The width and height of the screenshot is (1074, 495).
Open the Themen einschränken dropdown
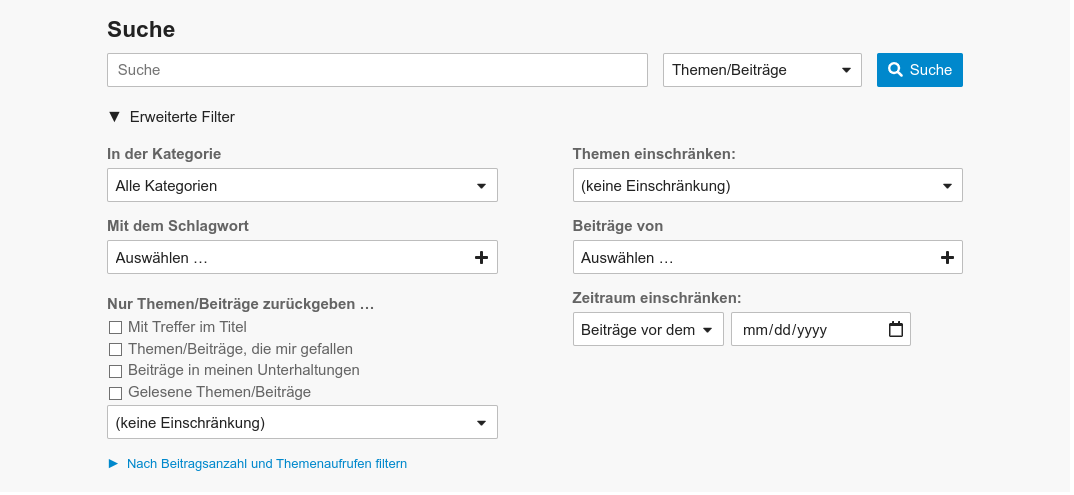point(766,185)
